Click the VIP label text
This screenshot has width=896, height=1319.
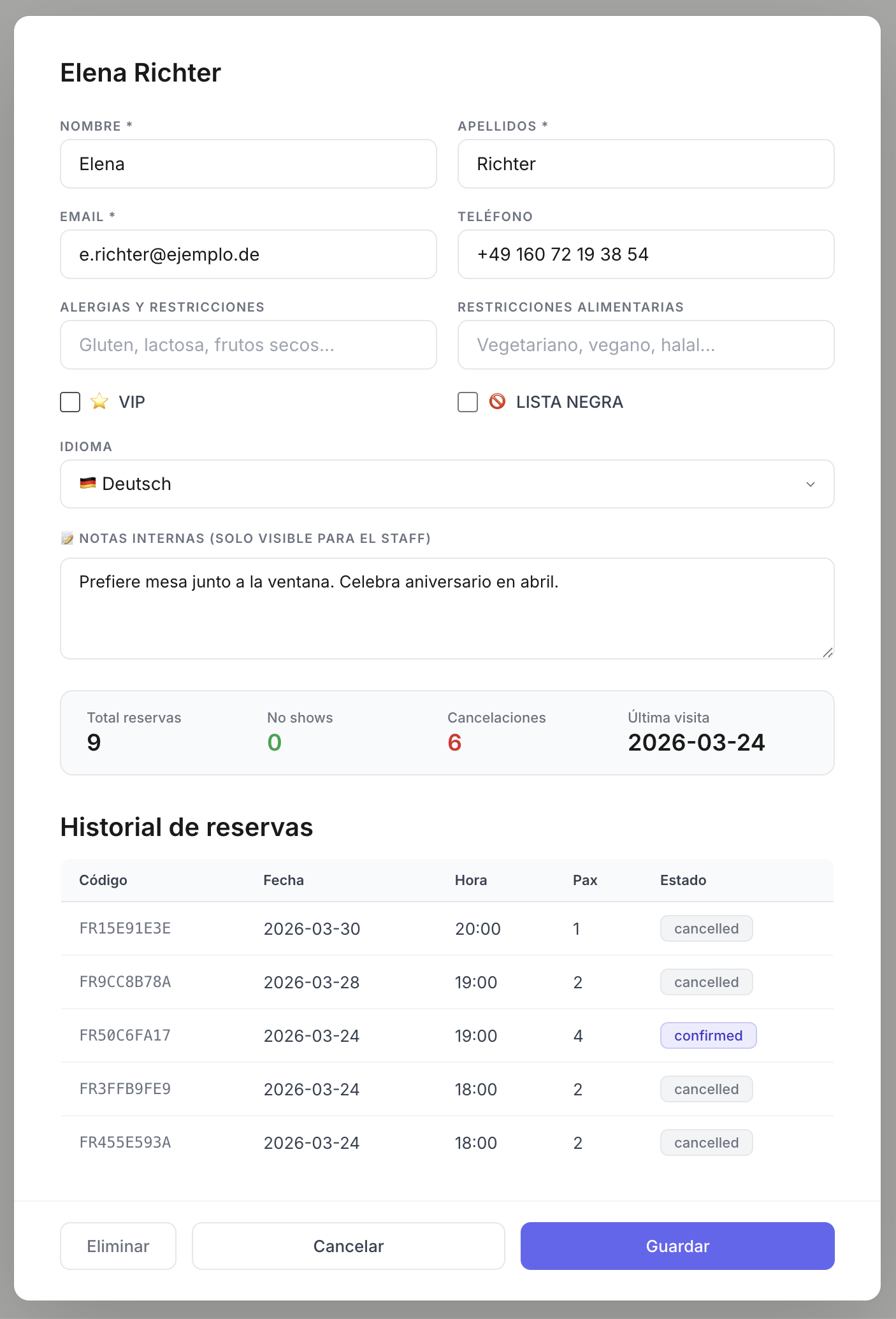(132, 402)
